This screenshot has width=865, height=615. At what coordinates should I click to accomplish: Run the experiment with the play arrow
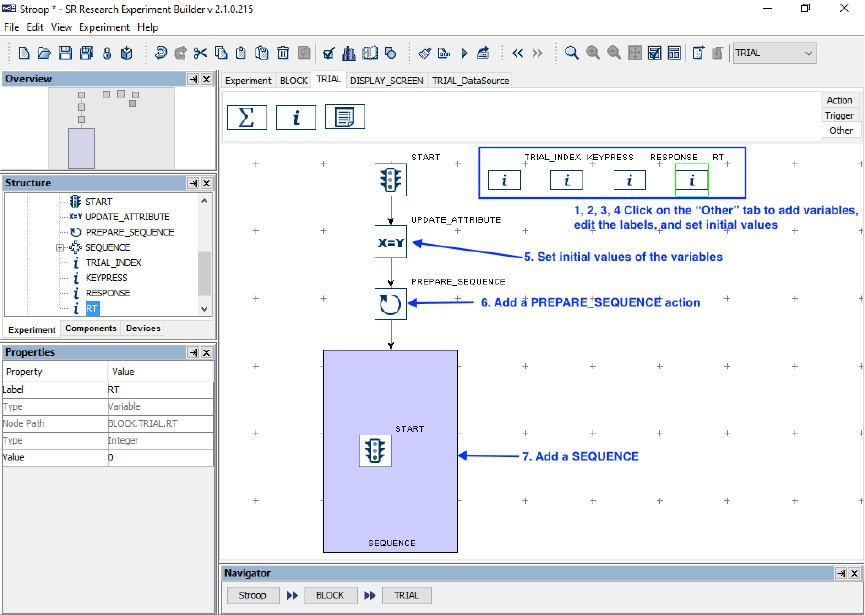(464, 53)
